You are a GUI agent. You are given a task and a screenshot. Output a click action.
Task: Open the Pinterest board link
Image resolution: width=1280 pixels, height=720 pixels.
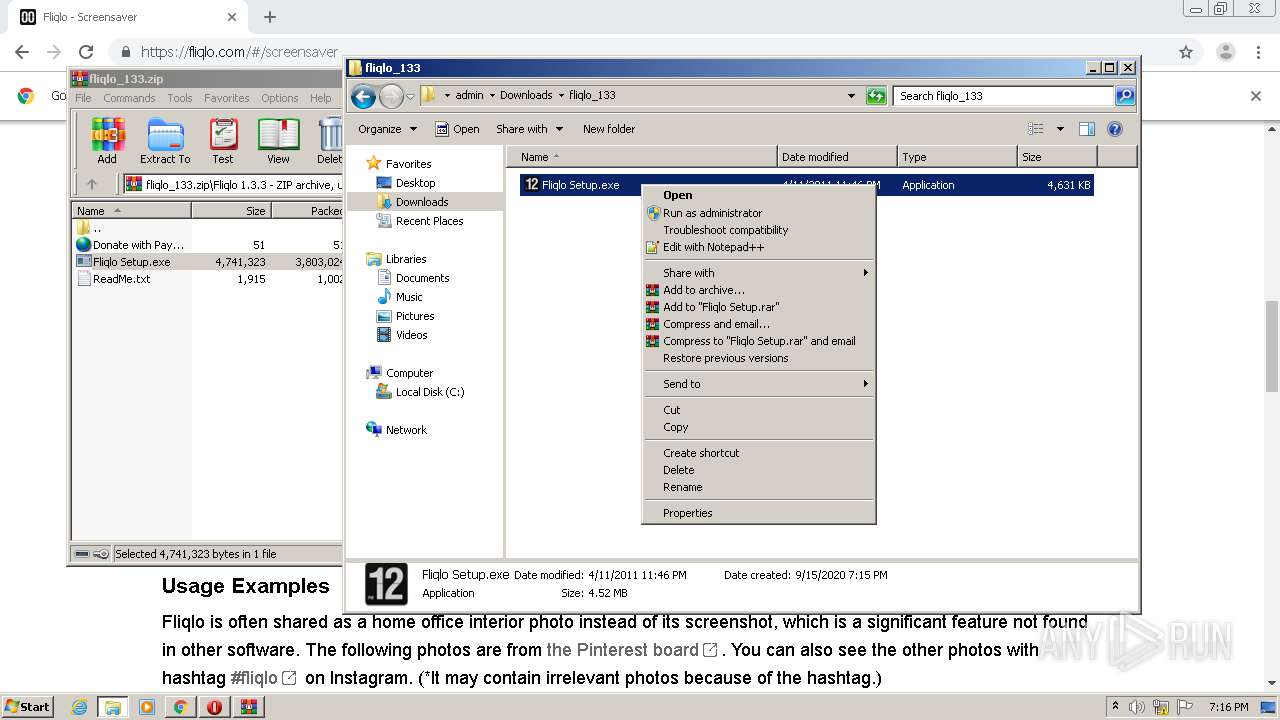coord(632,650)
